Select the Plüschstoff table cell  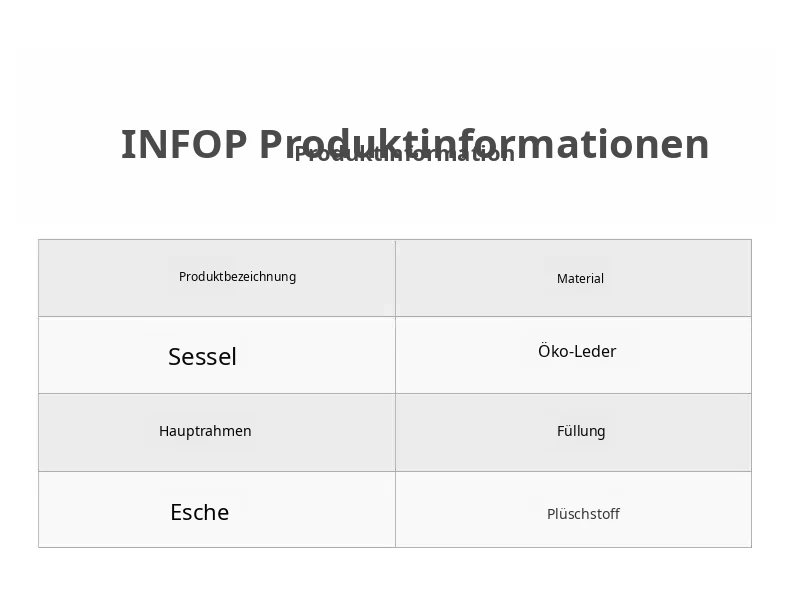[x=573, y=509]
